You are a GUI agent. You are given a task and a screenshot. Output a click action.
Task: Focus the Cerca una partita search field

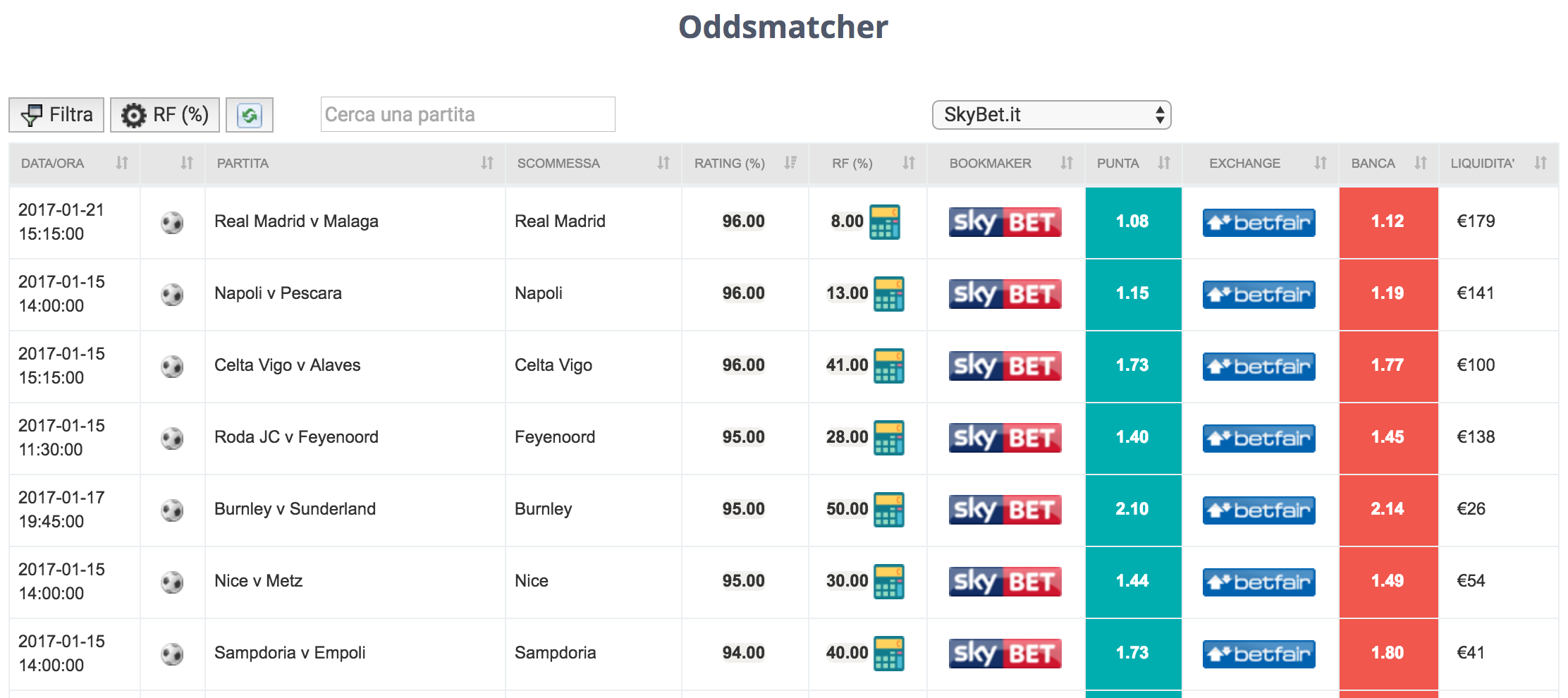coord(467,114)
